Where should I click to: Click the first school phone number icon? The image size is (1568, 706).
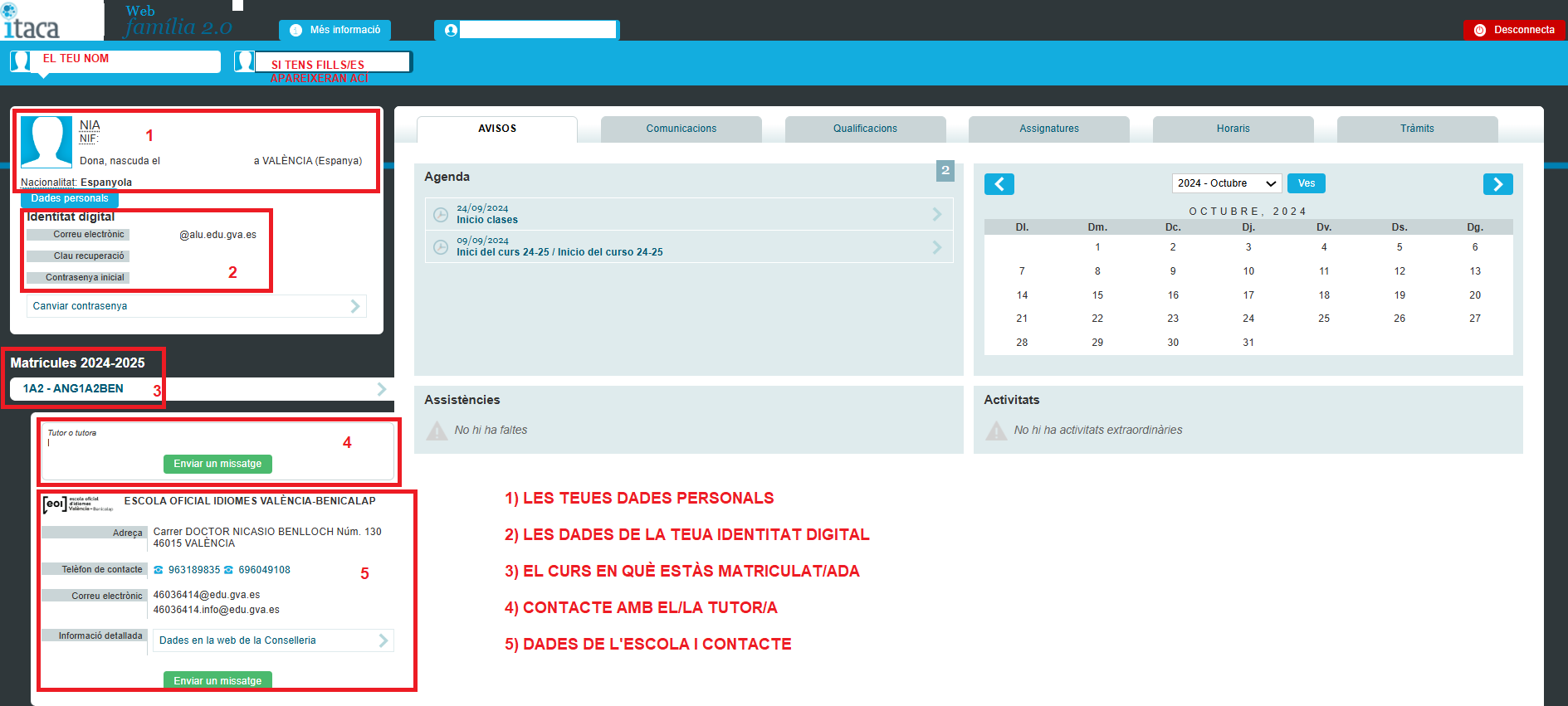(159, 570)
